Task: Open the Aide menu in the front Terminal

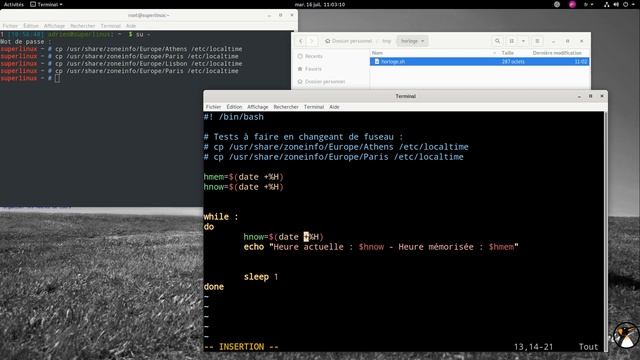Action: (x=334, y=107)
